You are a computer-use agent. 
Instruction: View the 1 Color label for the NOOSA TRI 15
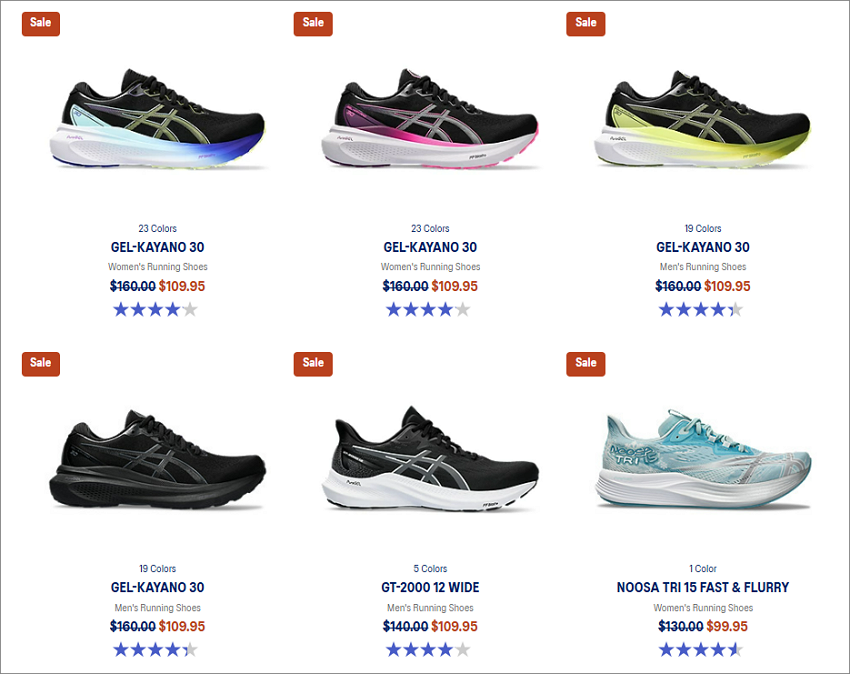(x=703, y=568)
